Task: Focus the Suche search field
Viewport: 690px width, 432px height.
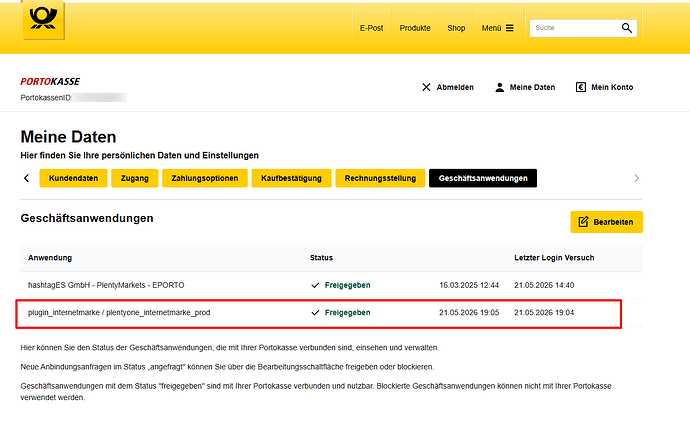Action: [574, 28]
